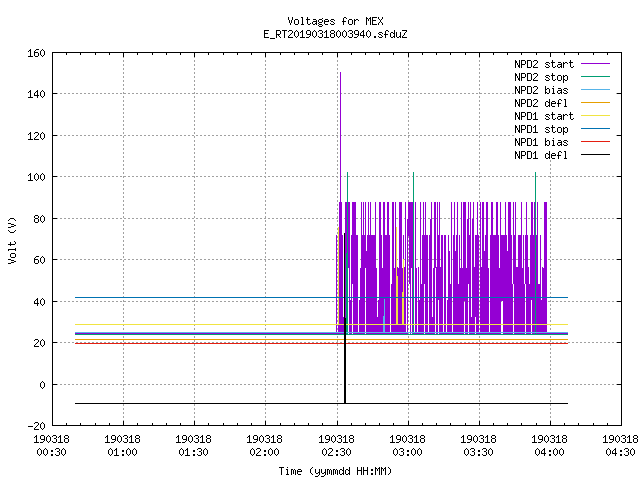This screenshot has width=640, height=480.
Task: Click the y-axis tick label 100
Action: [36, 177]
